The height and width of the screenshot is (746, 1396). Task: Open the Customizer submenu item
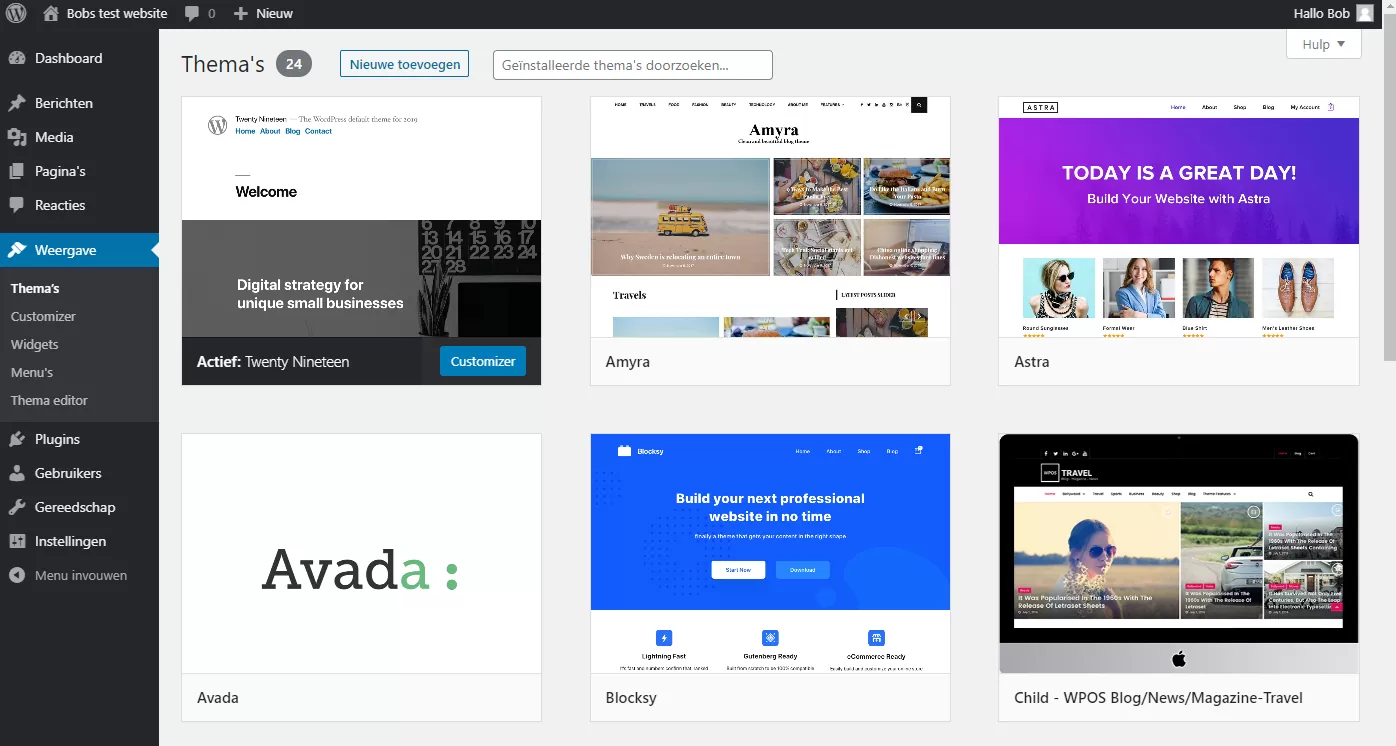[x=43, y=316]
